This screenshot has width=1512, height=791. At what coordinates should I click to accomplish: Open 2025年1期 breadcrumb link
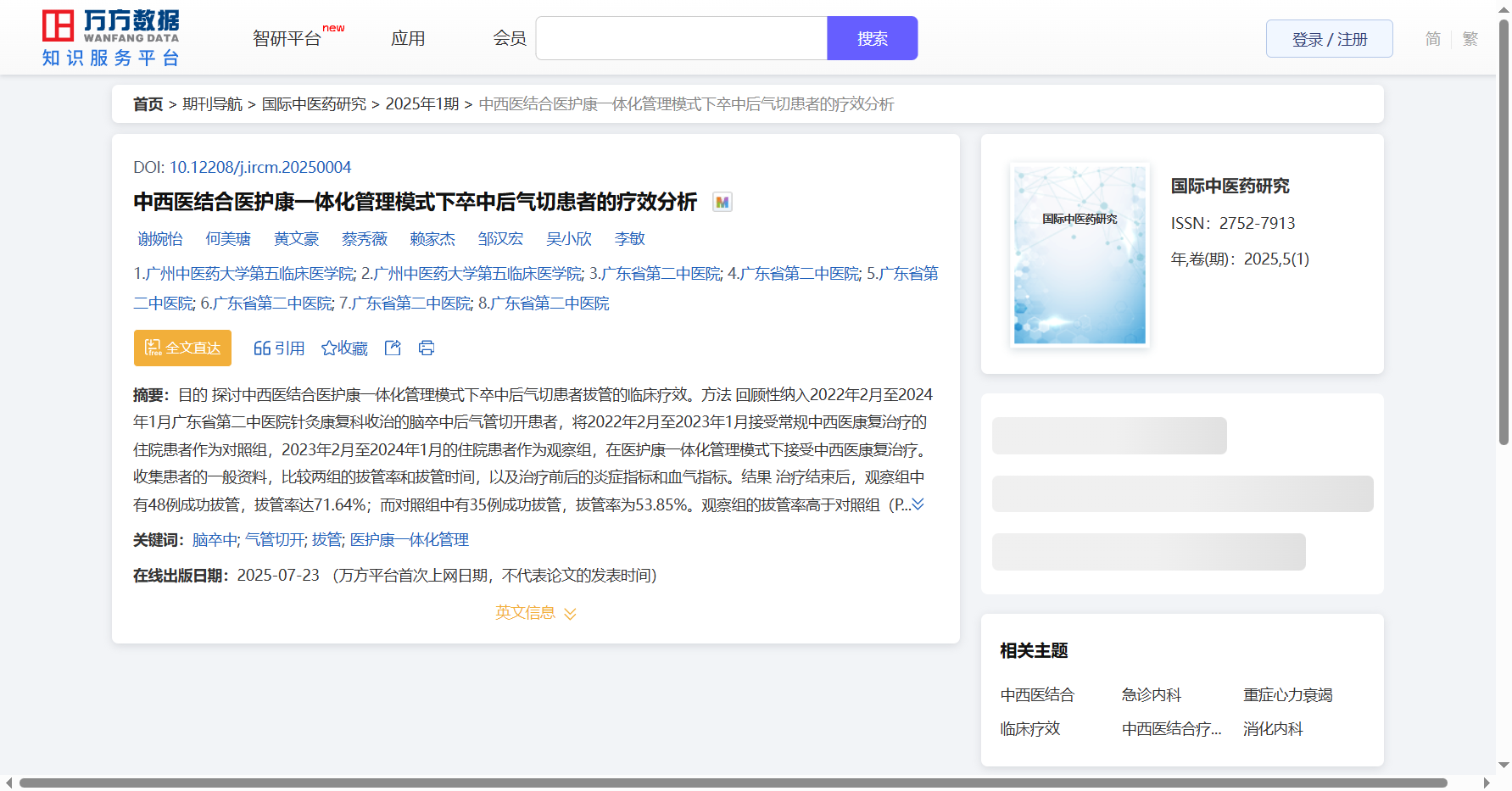pos(422,103)
